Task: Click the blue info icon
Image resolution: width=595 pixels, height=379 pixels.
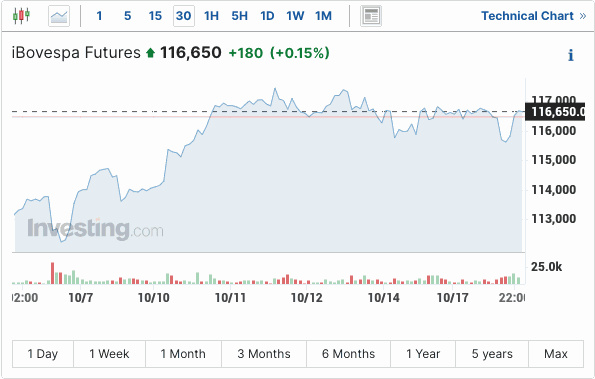Action: [570, 55]
